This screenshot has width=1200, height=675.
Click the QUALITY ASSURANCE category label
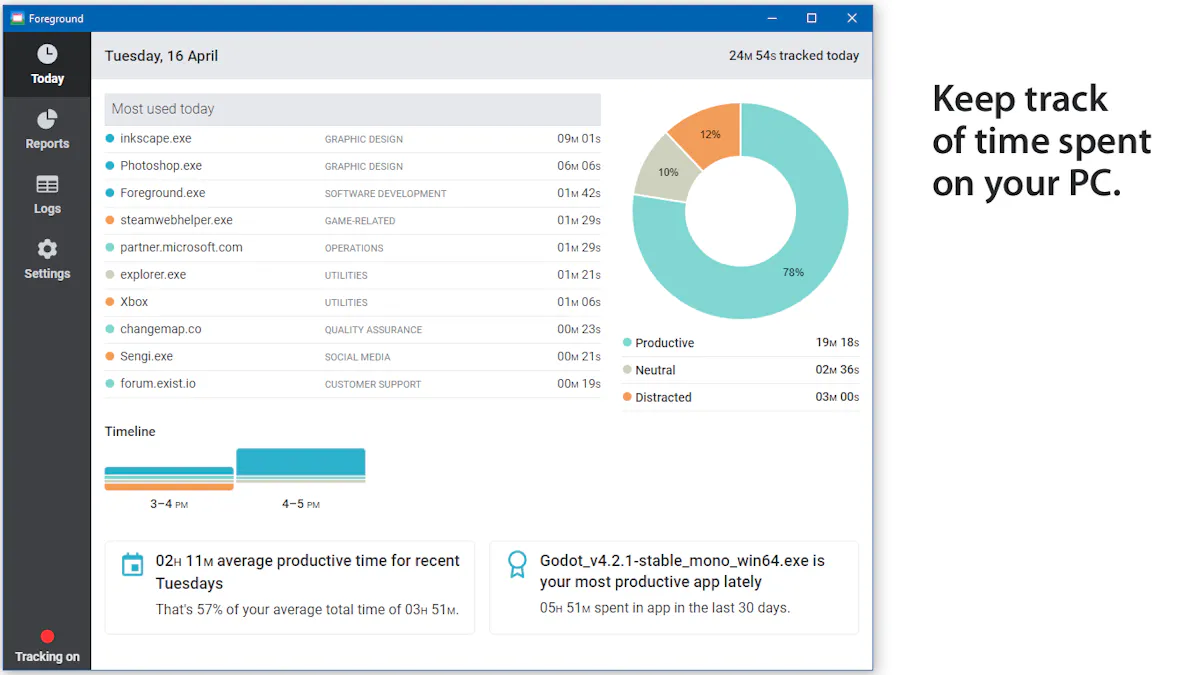pyautogui.click(x=373, y=330)
